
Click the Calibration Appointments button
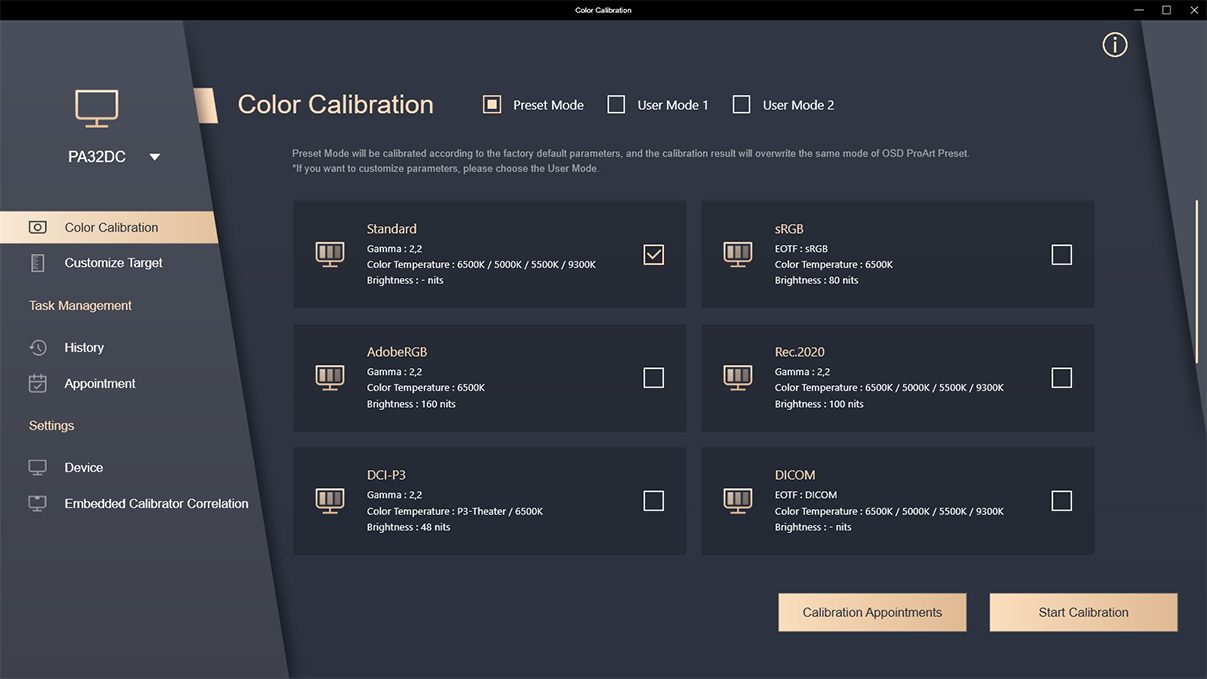pyautogui.click(x=872, y=612)
